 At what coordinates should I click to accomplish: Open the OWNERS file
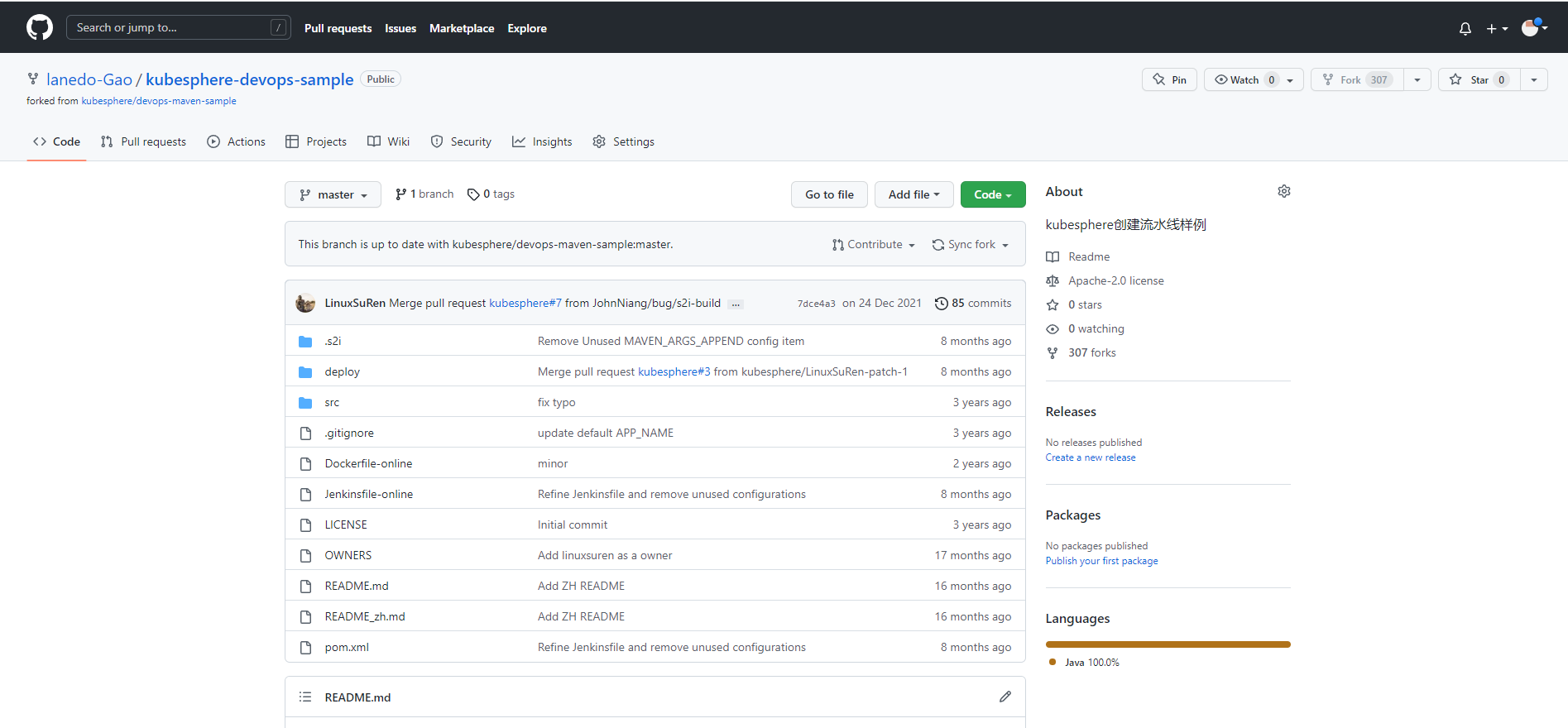[x=348, y=555]
